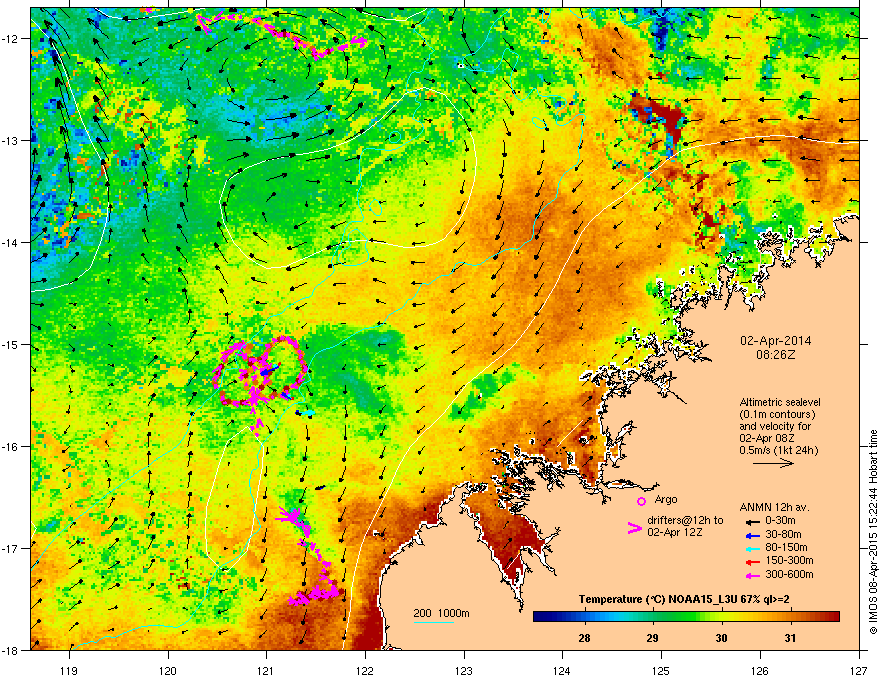880x680 pixels.
Task: Click the longitude label '122'
Action: pos(365,670)
